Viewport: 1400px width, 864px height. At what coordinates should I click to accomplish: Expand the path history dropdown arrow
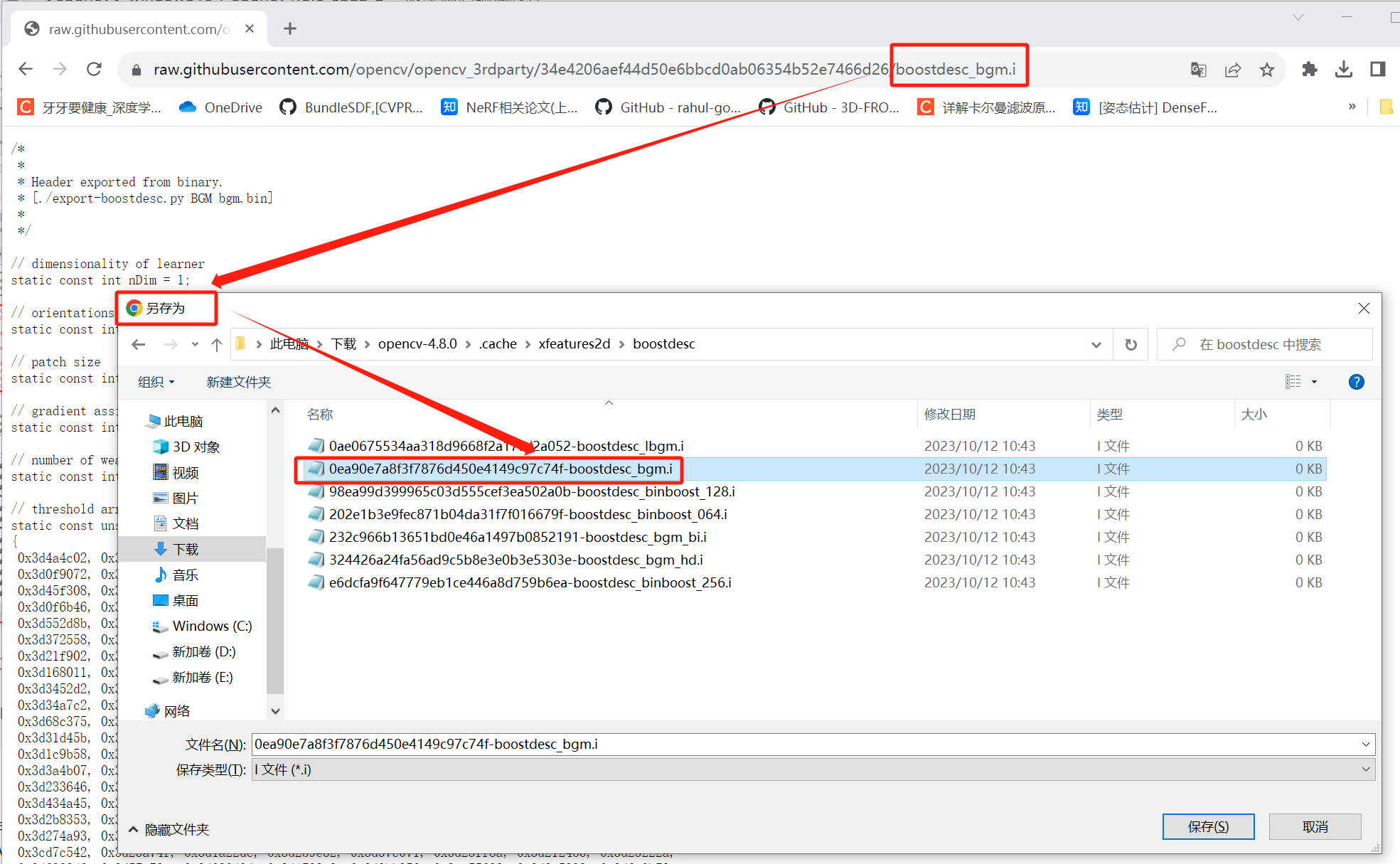coord(1096,345)
